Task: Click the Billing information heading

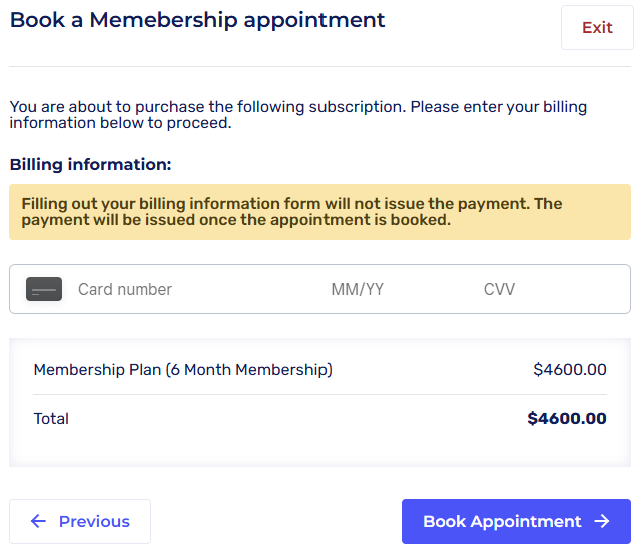Action: (x=91, y=164)
